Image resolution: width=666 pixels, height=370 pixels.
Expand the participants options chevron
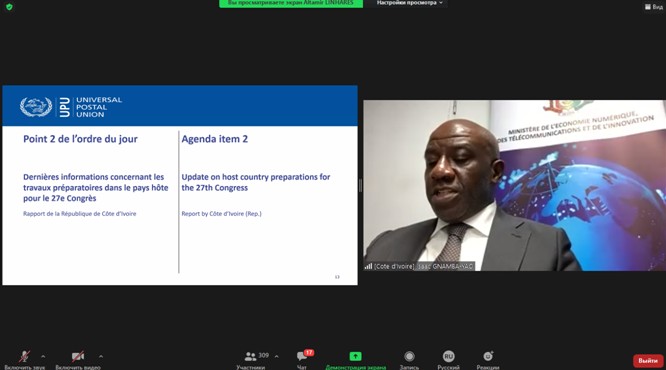[277, 356]
